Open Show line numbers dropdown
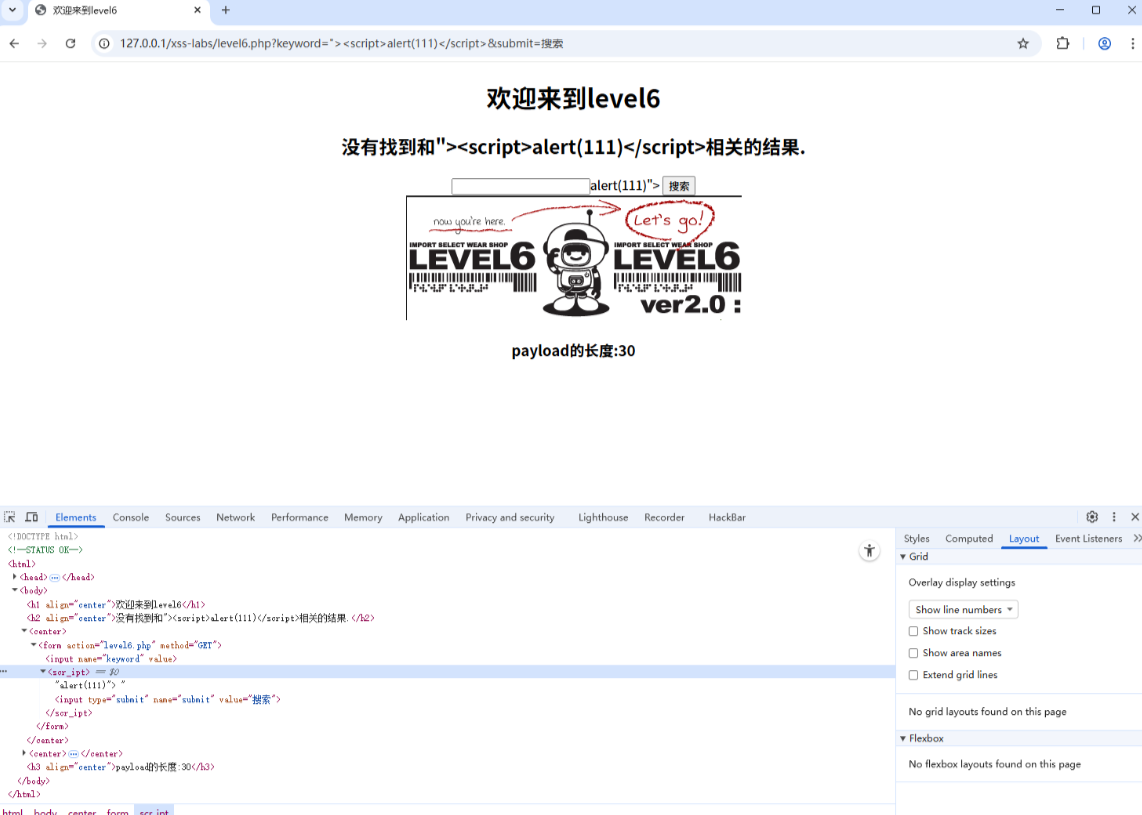The height and width of the screenshot is (815, 1142). [x=963, y=609]
